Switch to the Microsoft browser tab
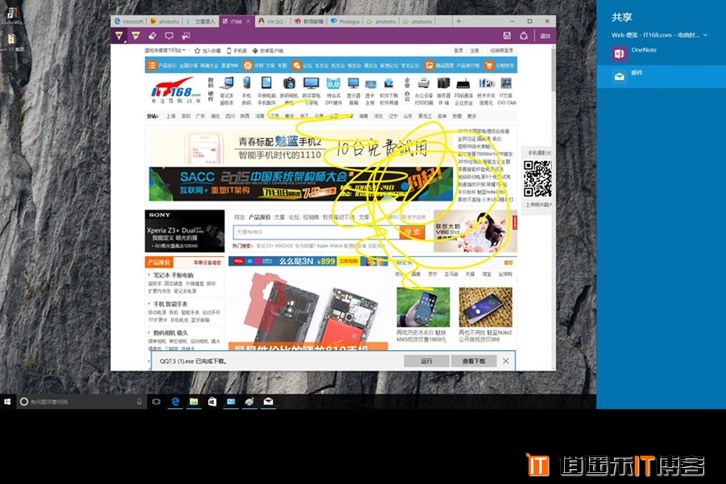 (129, 21)
